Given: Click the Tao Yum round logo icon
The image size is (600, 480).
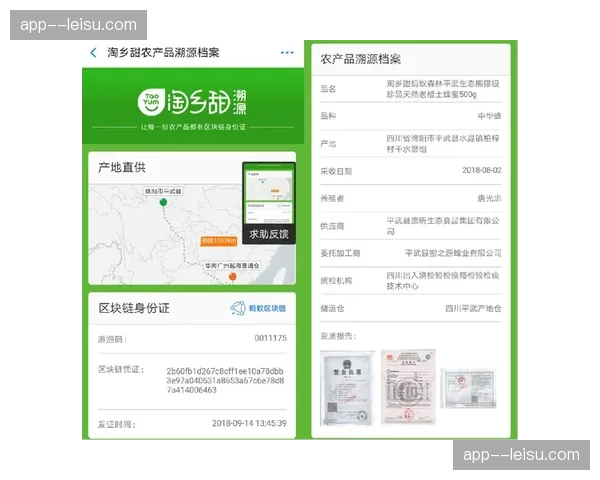Looking at the screenshot, I should 151,102.
